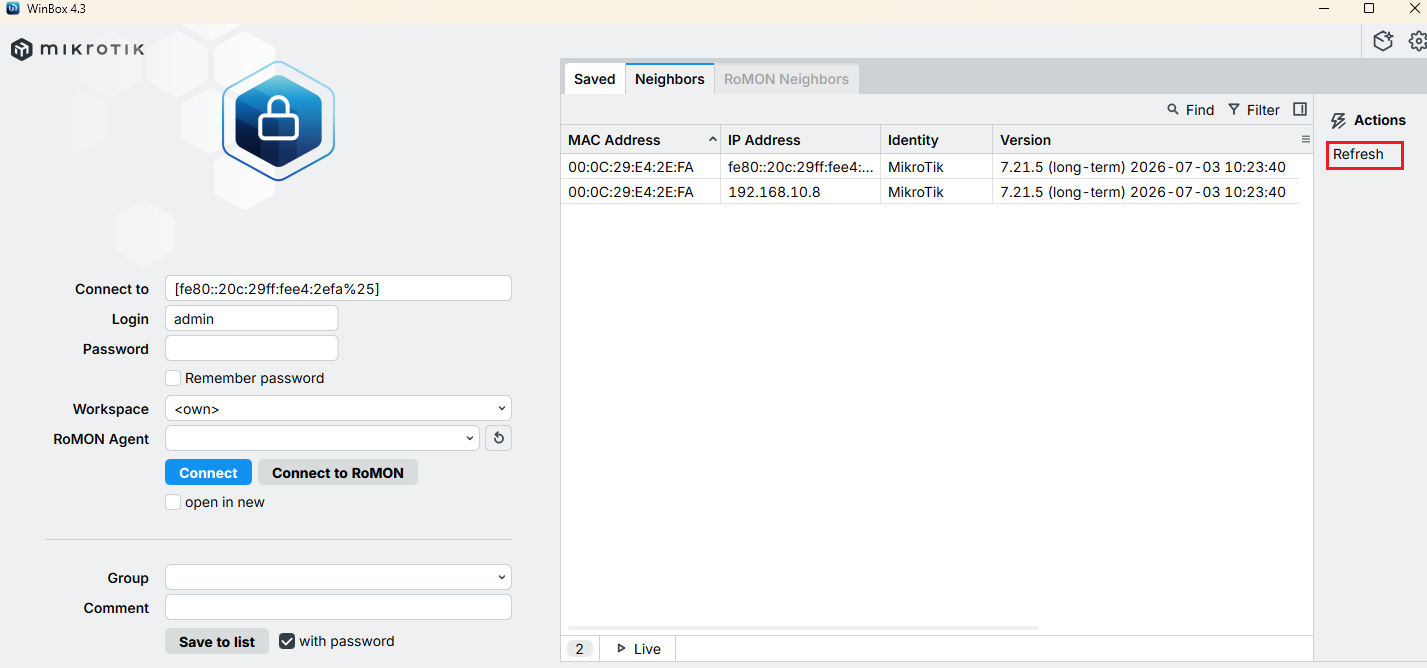
Task: Click Connect to RoMON button
Action: [x=338, y=473]
